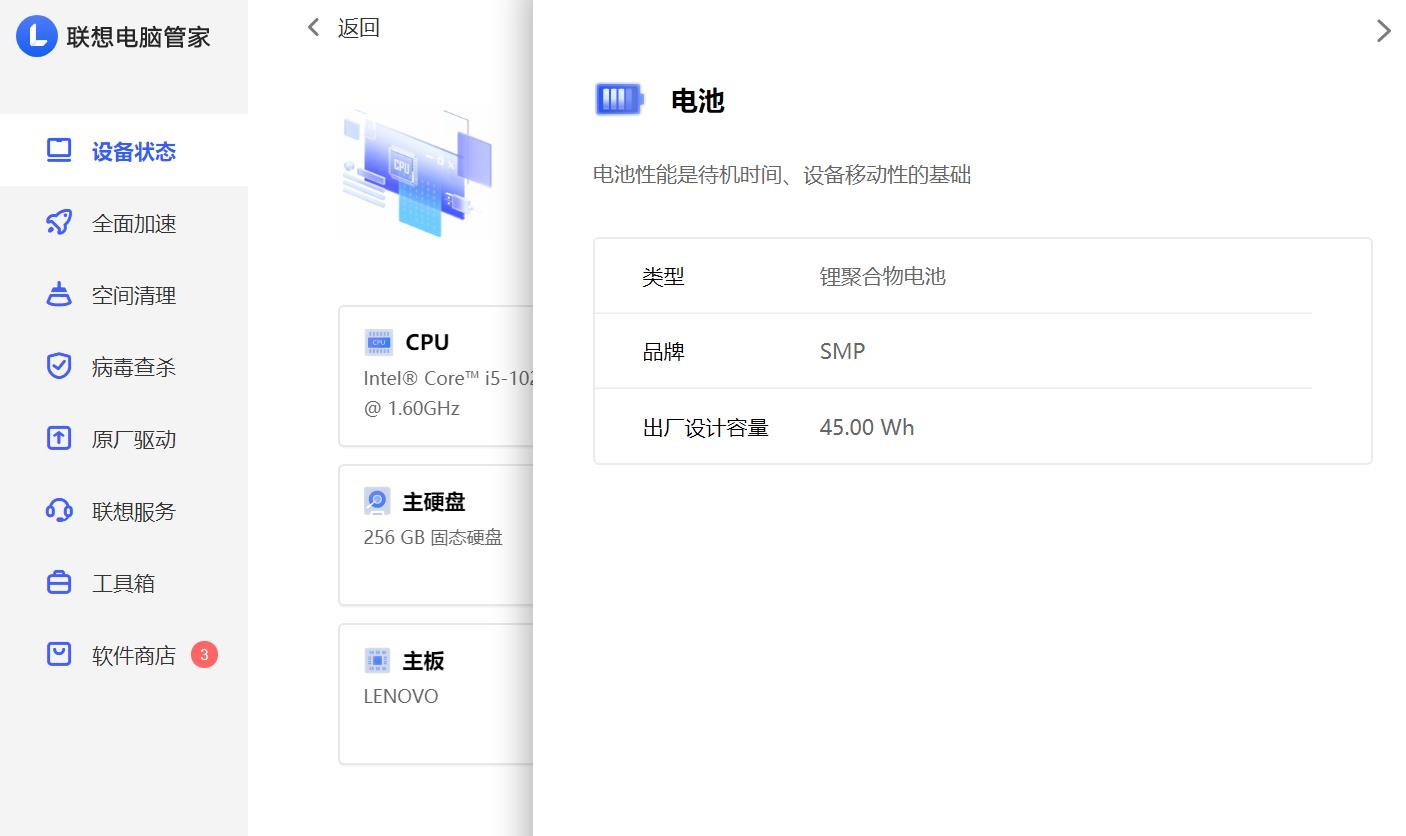The height and width of the screenshot is (836, 1406).
Task: Click the 锂聚合物电池 value
Action: pos(883,277)
